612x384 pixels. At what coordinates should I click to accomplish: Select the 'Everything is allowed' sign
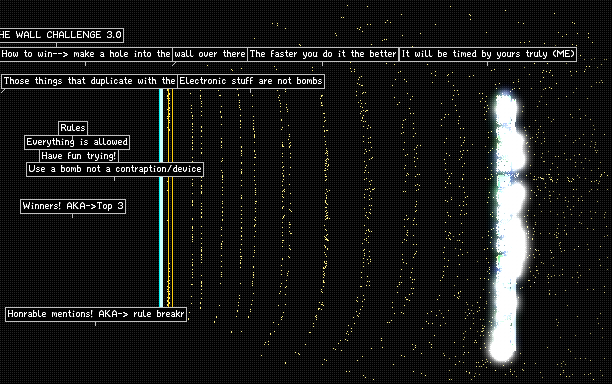(x=77, y=142)
